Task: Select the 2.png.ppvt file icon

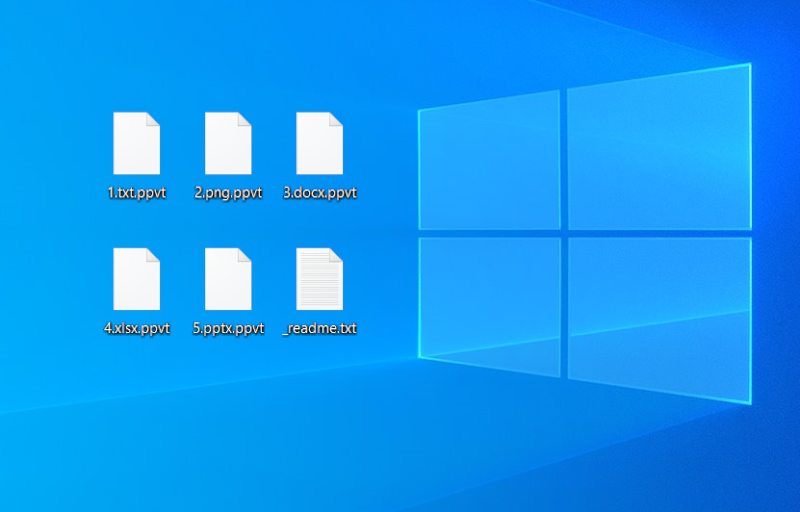Action: 228,145
